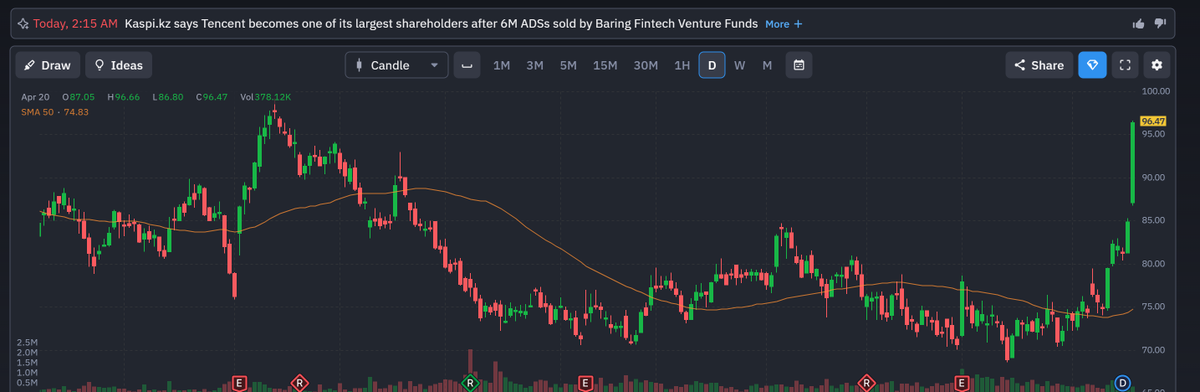Select the D daily interval
1200x392 pixels.
[712, 65]
